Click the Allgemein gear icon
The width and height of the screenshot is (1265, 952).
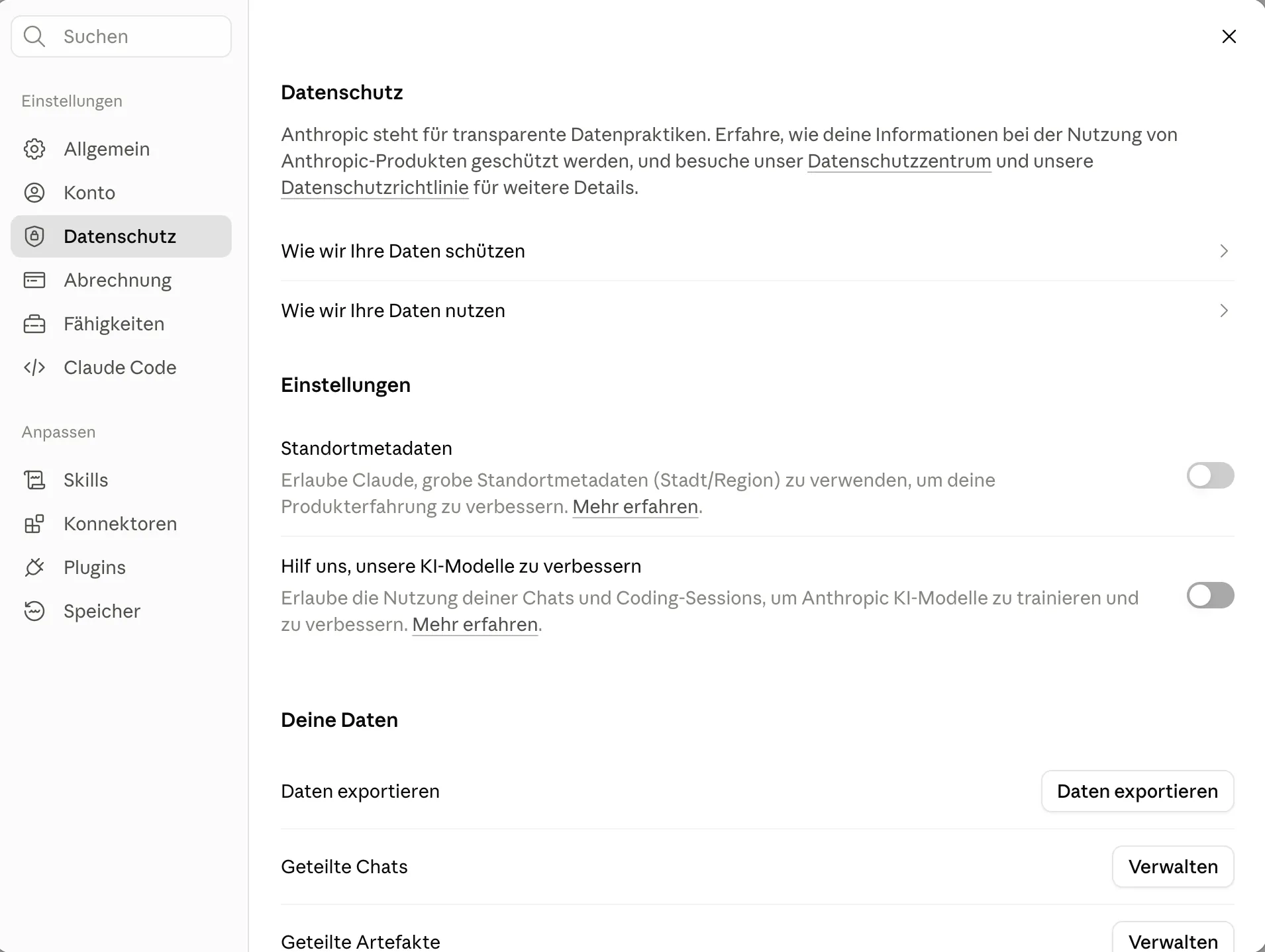click(x=34, y=149)
